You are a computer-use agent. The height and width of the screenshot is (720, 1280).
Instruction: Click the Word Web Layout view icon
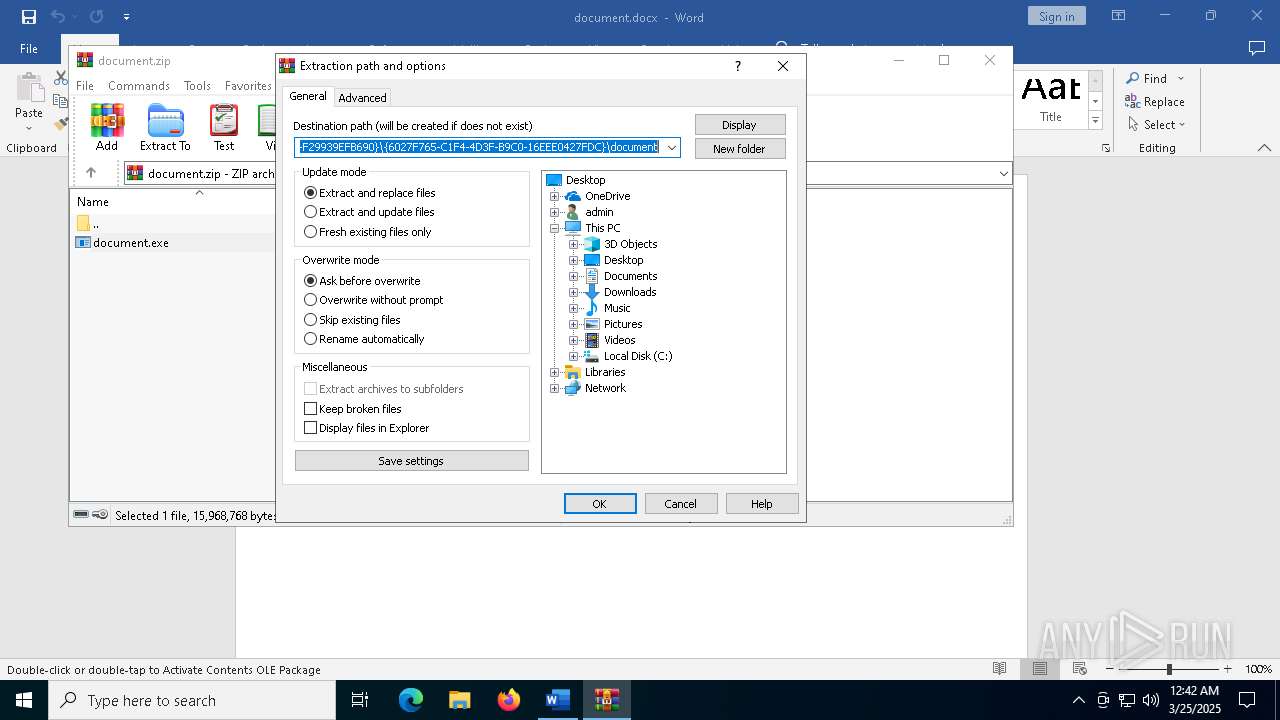[x=1080, y=669]
